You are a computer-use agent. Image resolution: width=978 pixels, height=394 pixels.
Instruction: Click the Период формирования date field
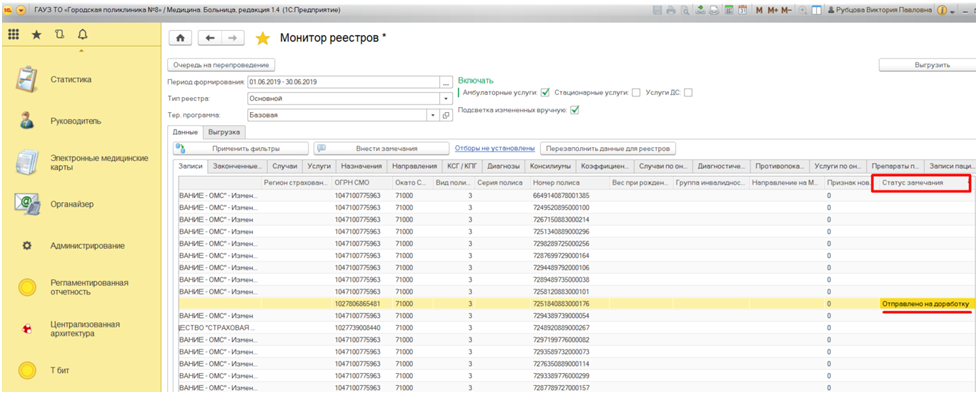343,82
